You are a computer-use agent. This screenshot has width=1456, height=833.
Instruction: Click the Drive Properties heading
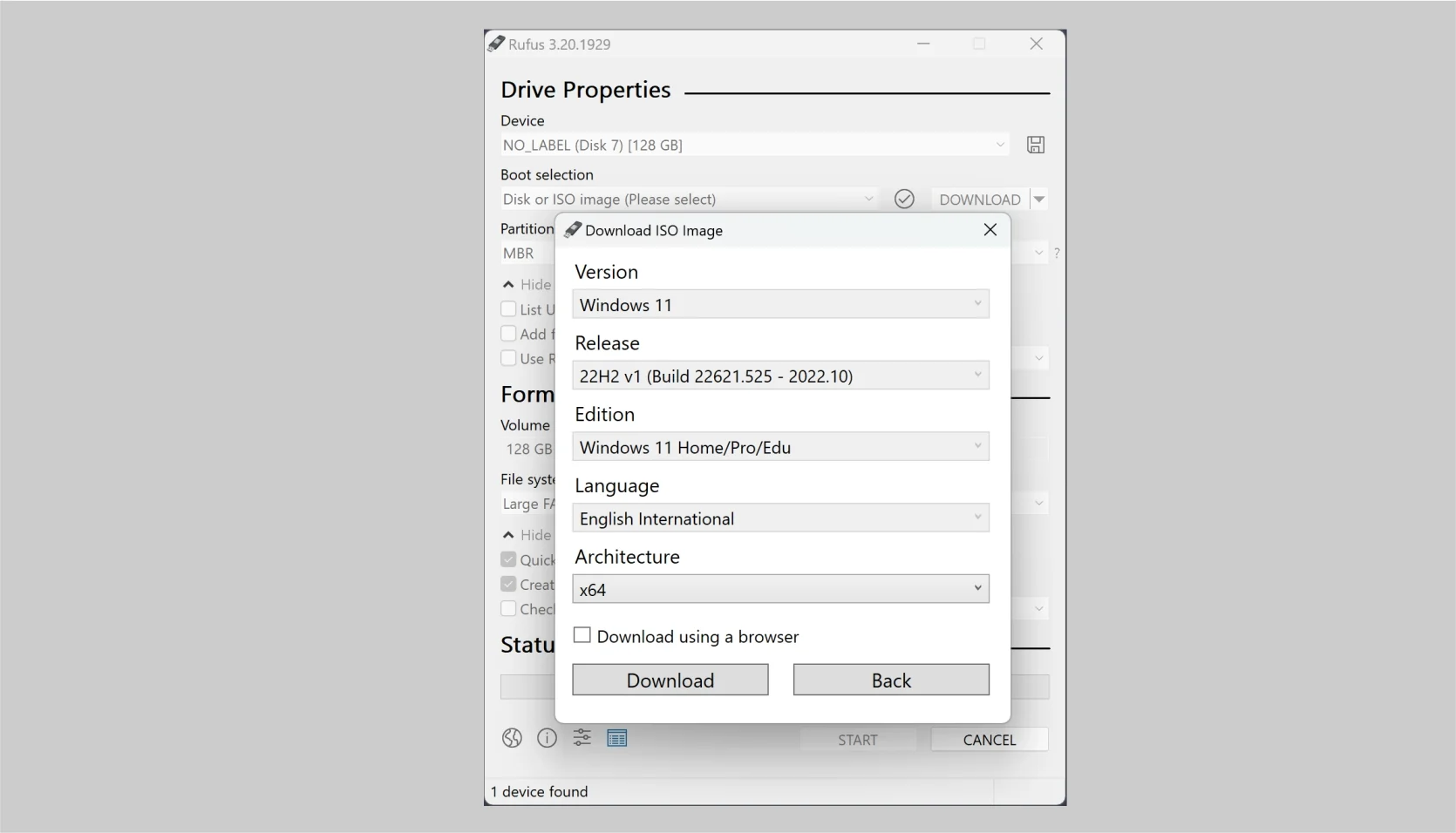tap(586, 90)
